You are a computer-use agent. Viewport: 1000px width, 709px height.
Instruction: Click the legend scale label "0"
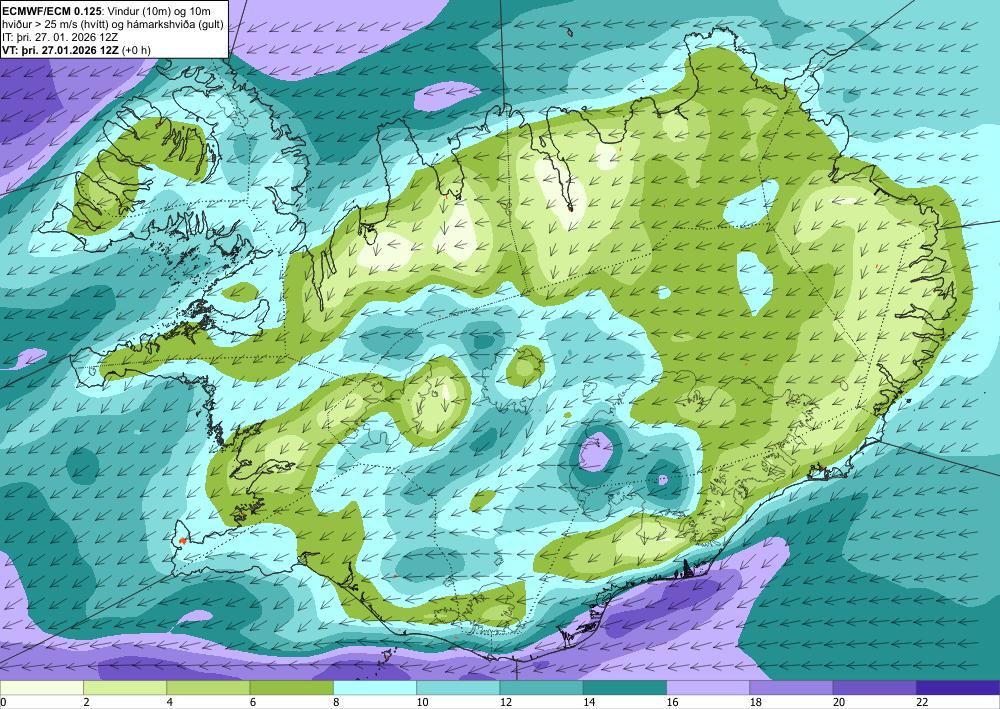(3, 702)
